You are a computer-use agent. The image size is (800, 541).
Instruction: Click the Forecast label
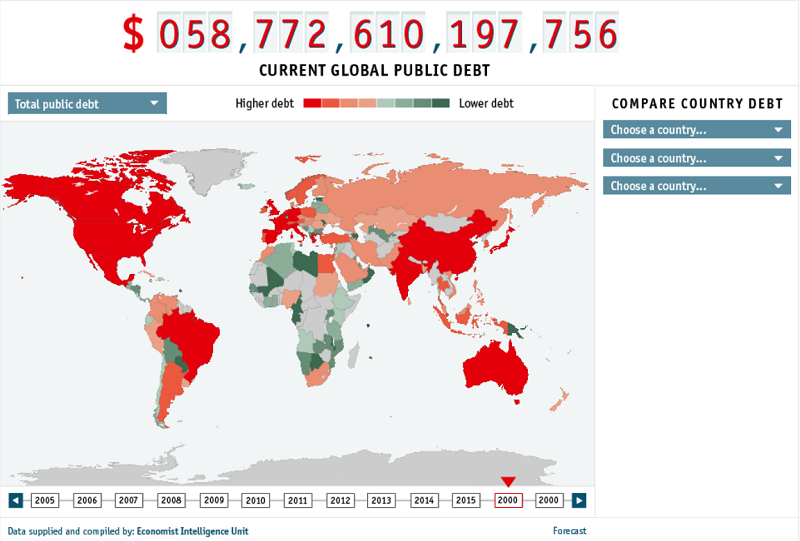[569, 531]
